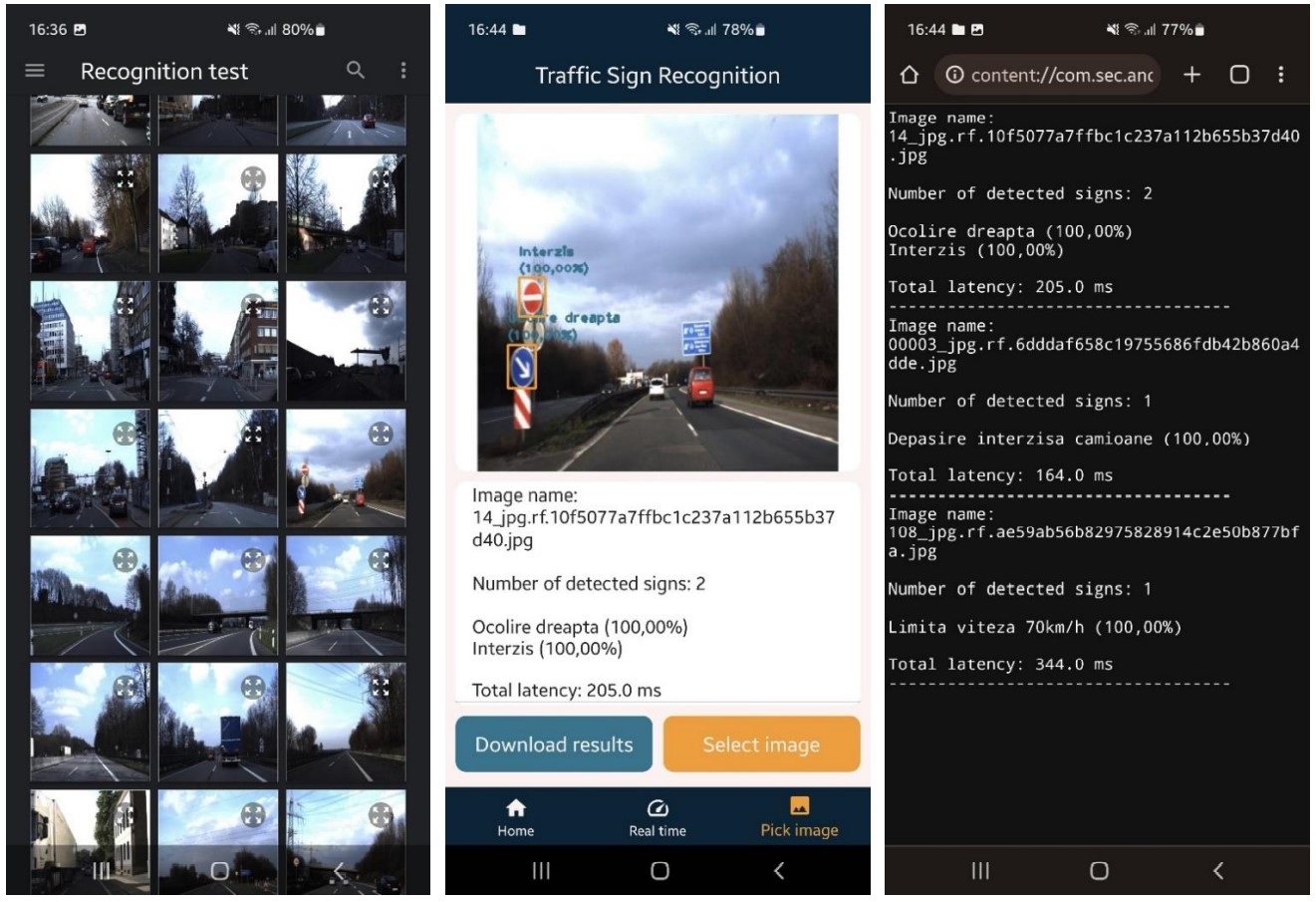Select the thumbnail showing the red no-entry sign

coord(346,468)
